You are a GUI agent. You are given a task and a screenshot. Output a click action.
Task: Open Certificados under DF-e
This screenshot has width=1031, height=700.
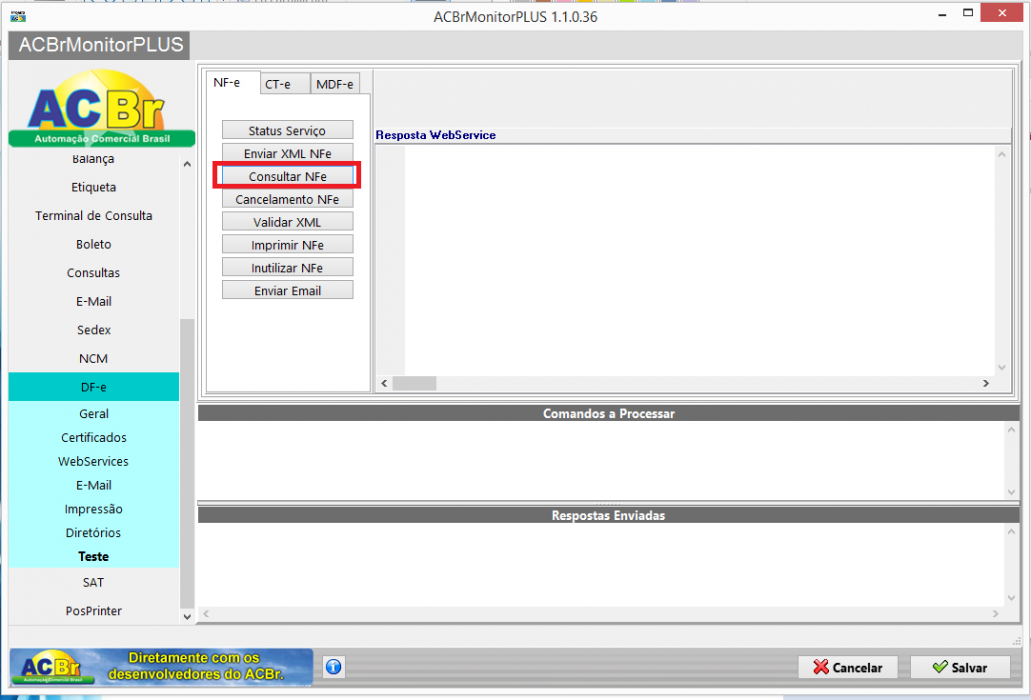coord(93,438)
